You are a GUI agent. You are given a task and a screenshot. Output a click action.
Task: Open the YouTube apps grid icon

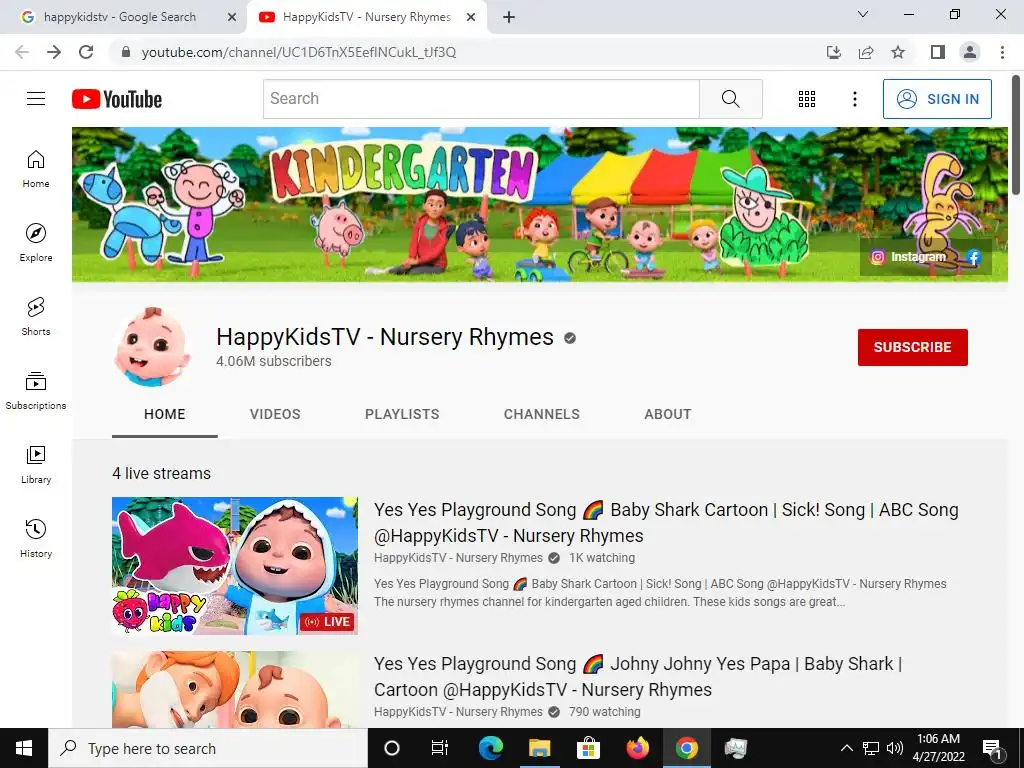pyautogui.click(x=807, y=99)
